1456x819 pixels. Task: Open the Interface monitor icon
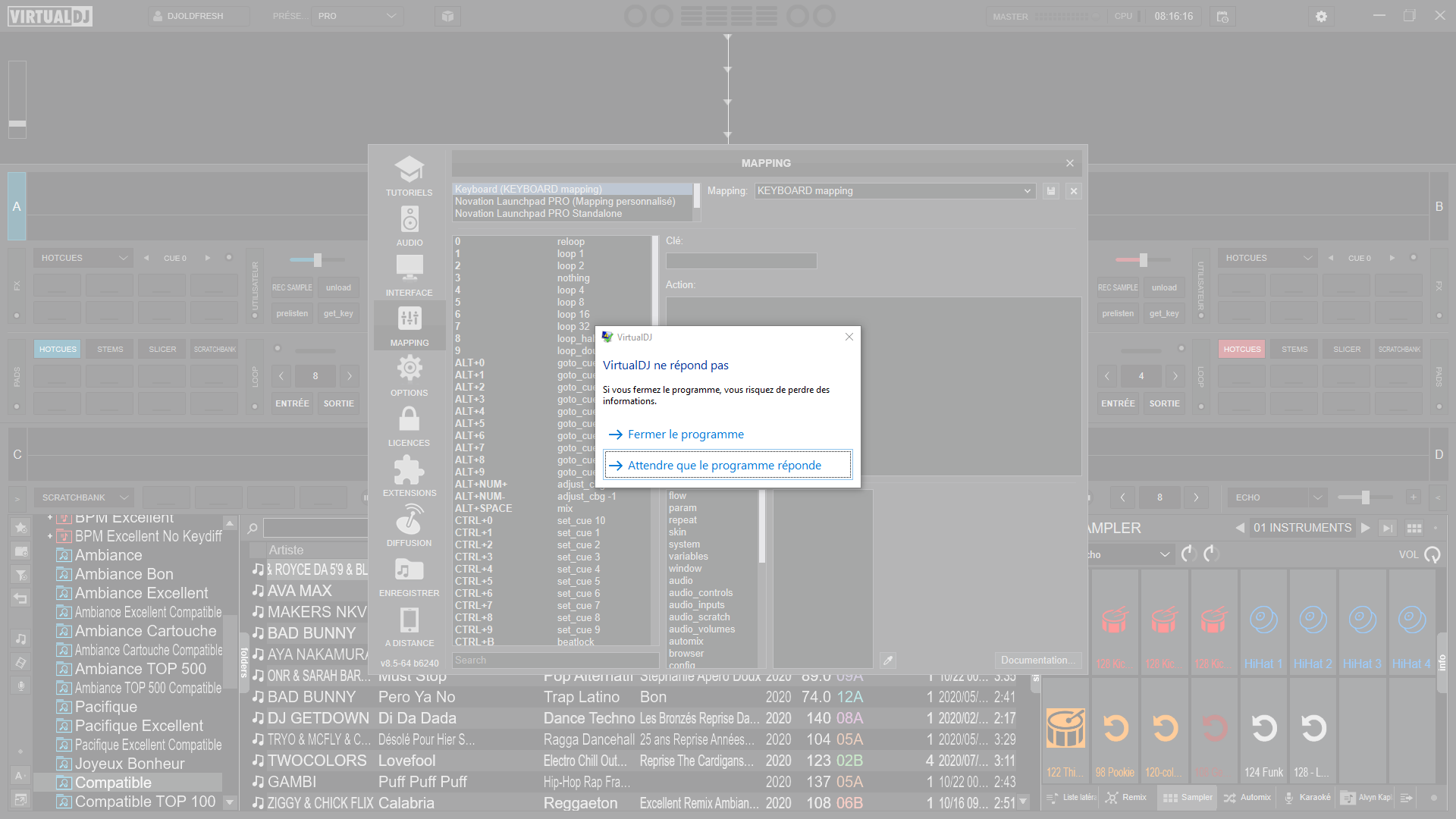tap(409, 268)
